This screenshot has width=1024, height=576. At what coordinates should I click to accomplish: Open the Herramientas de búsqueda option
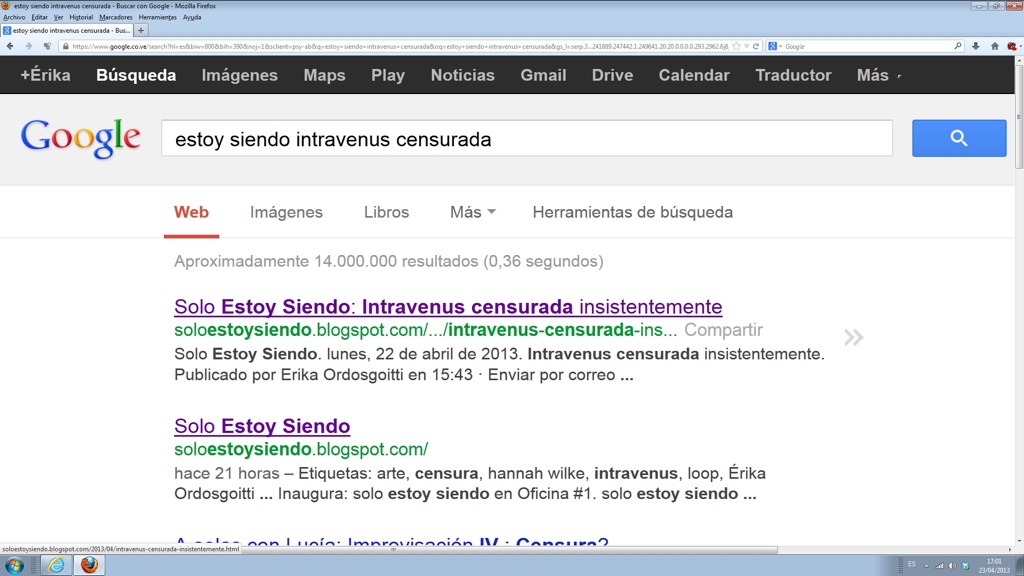tap(632, 212)
